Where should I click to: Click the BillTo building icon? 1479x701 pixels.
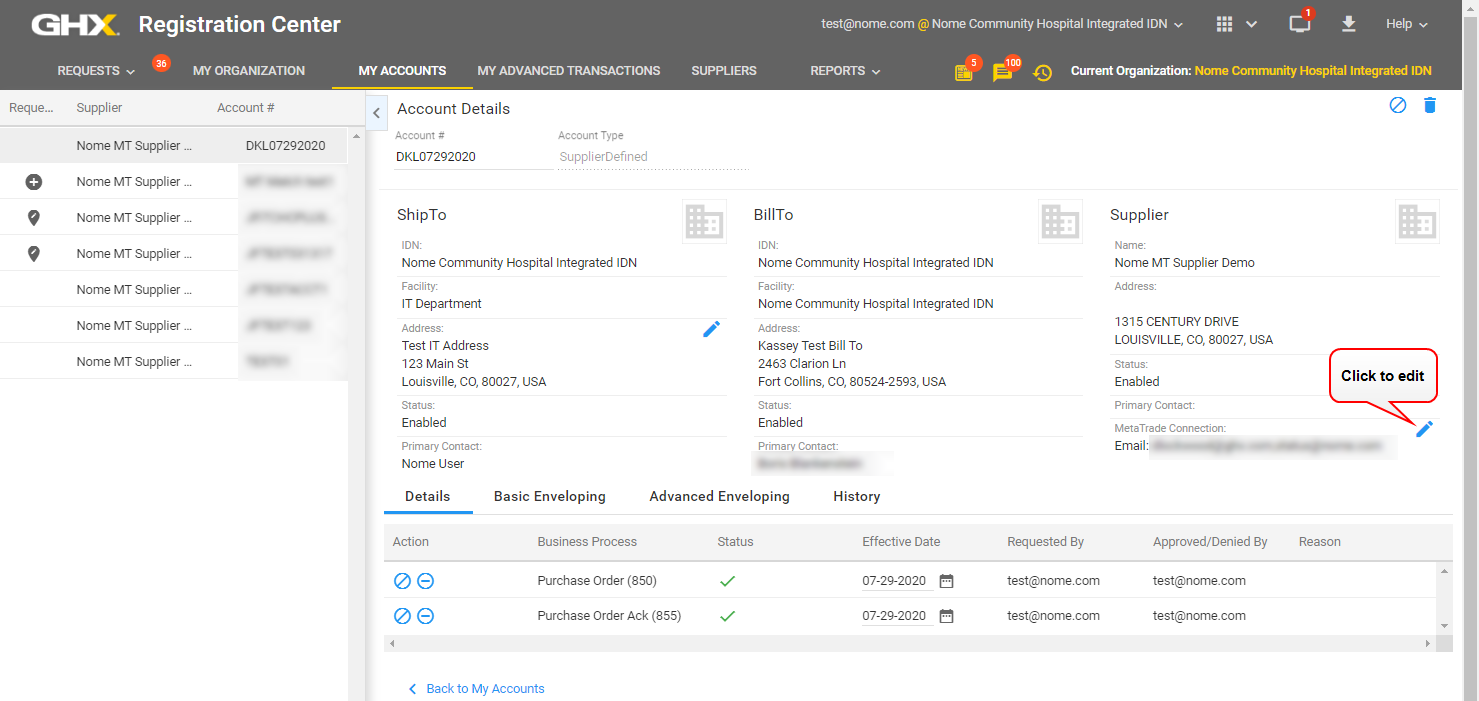(1060, 221)
